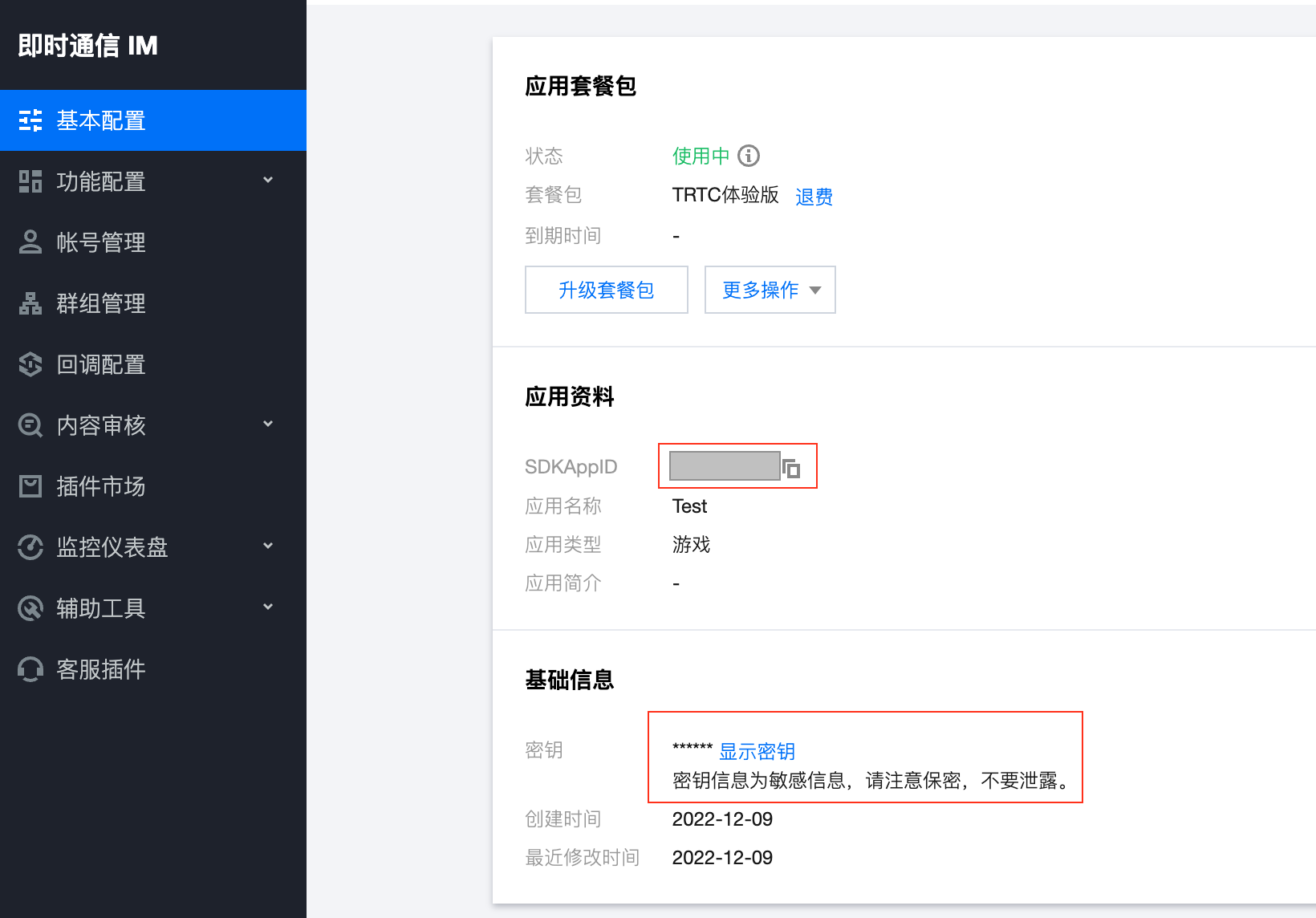Click the 基本配置 sliders icon
This screenshot has width=1316, height=918.
click(30, 120)
